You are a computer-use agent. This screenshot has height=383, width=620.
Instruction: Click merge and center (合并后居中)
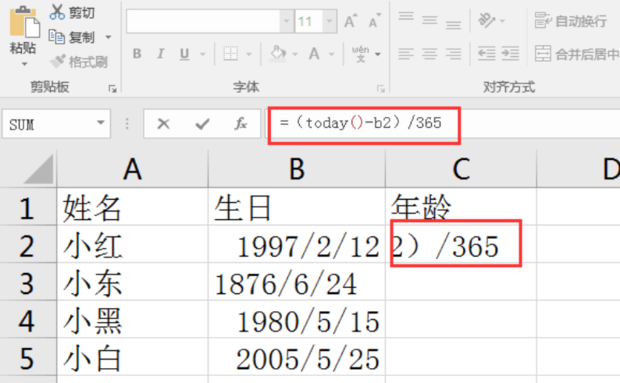coord(577,54)
